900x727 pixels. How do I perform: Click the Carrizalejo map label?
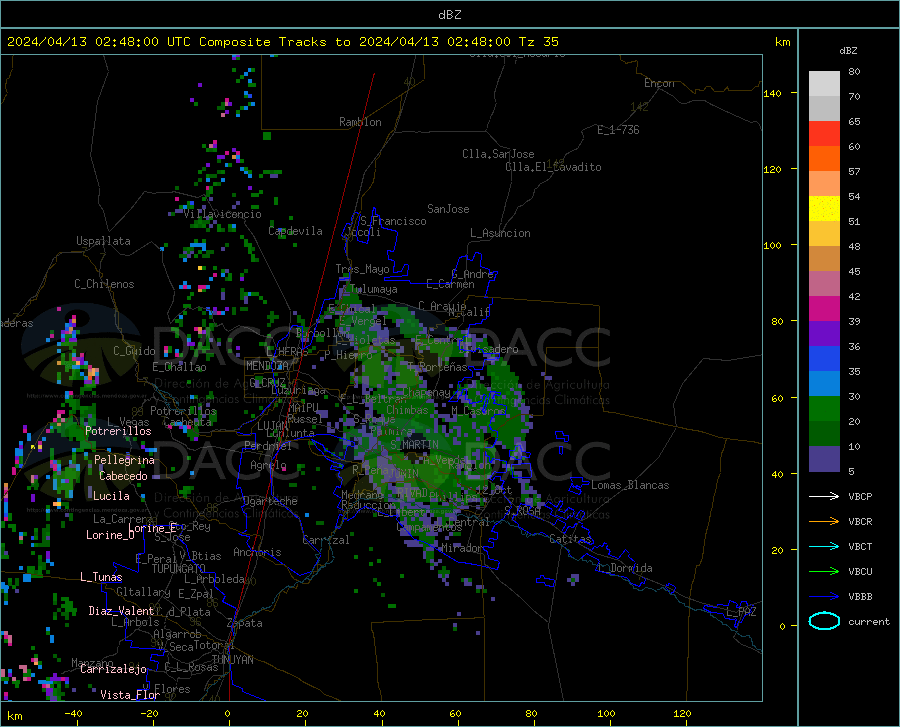[114, 669]
